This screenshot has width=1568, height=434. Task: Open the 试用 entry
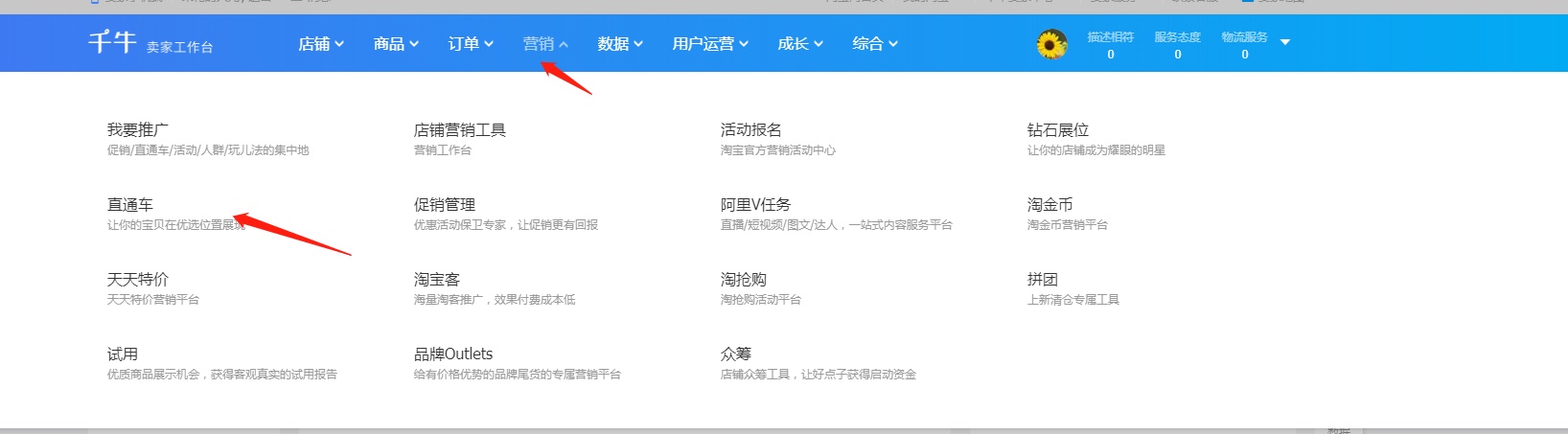(x=123, y=354)
